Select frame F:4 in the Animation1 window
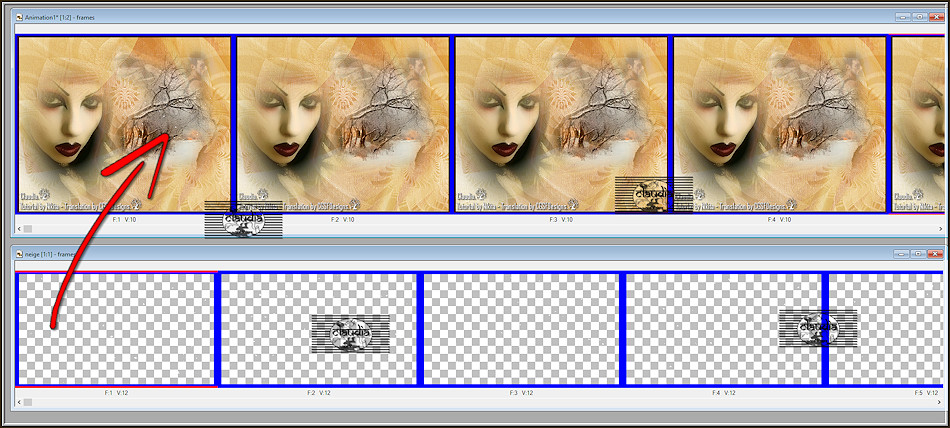 coord(780,124)
